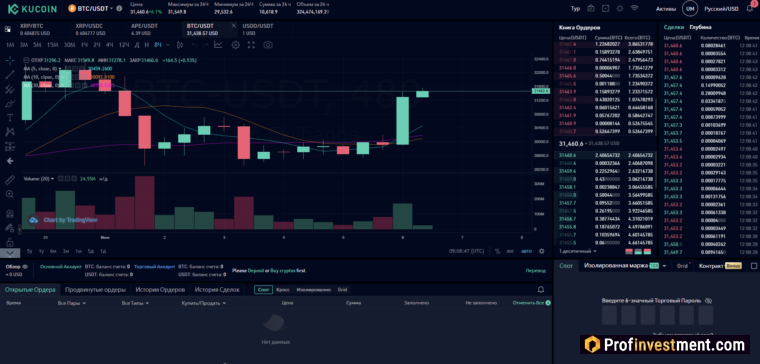This screenshot has height=364, width=760.
Task: Set chart date range to 5д
Action: point(91,251)
